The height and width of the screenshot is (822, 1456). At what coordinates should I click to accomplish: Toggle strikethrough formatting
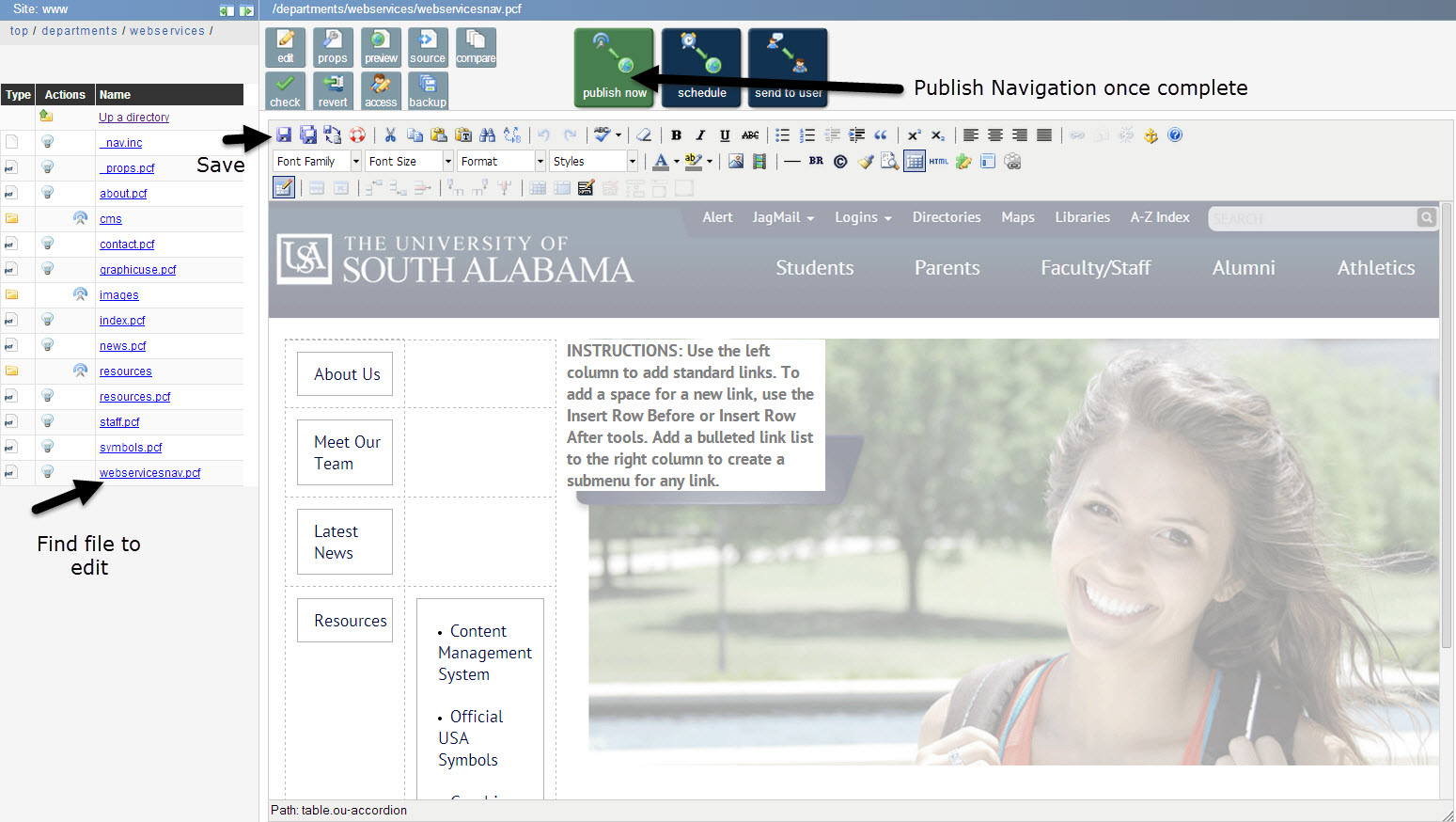750,135
